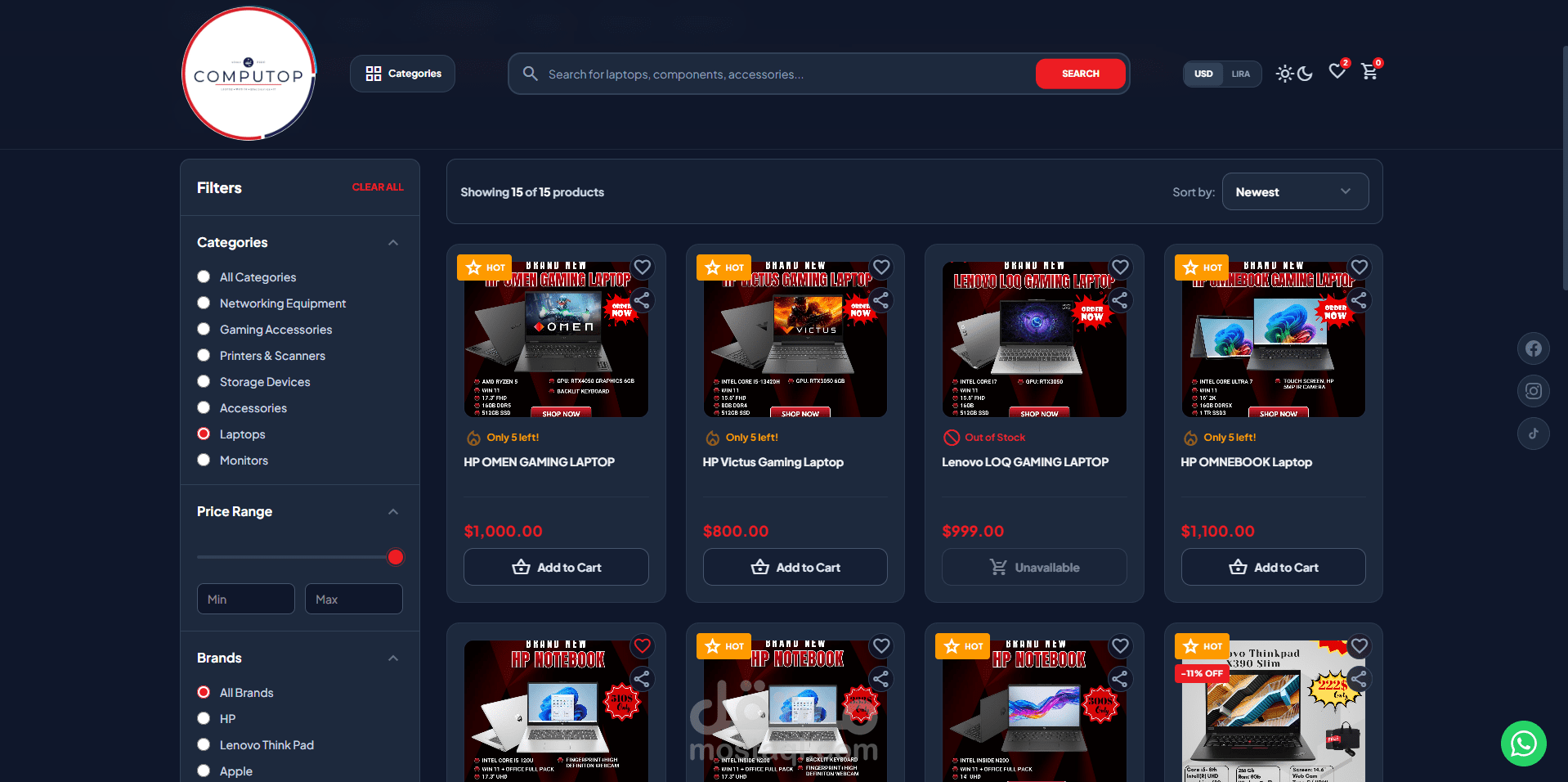Open HP OMEN GAMING LAPTOP title

coord(540,462)
